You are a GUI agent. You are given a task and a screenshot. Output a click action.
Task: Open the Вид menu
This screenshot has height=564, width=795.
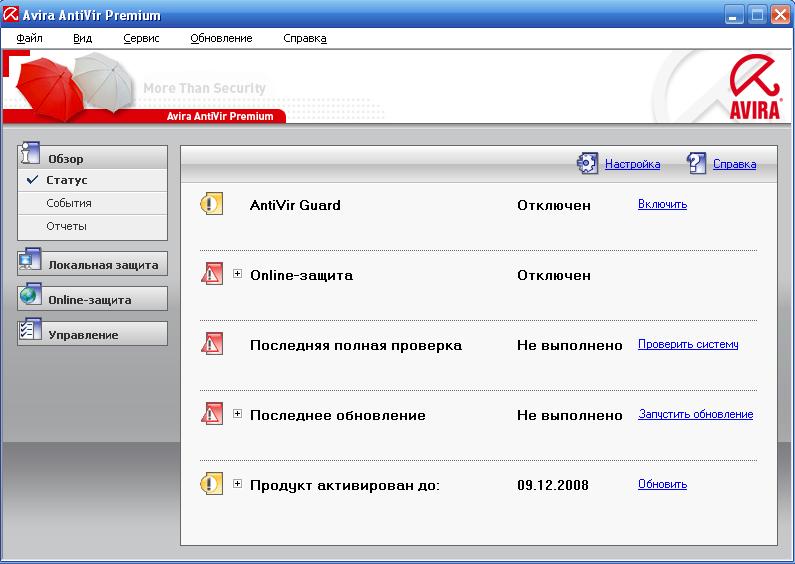click(82, 38)
